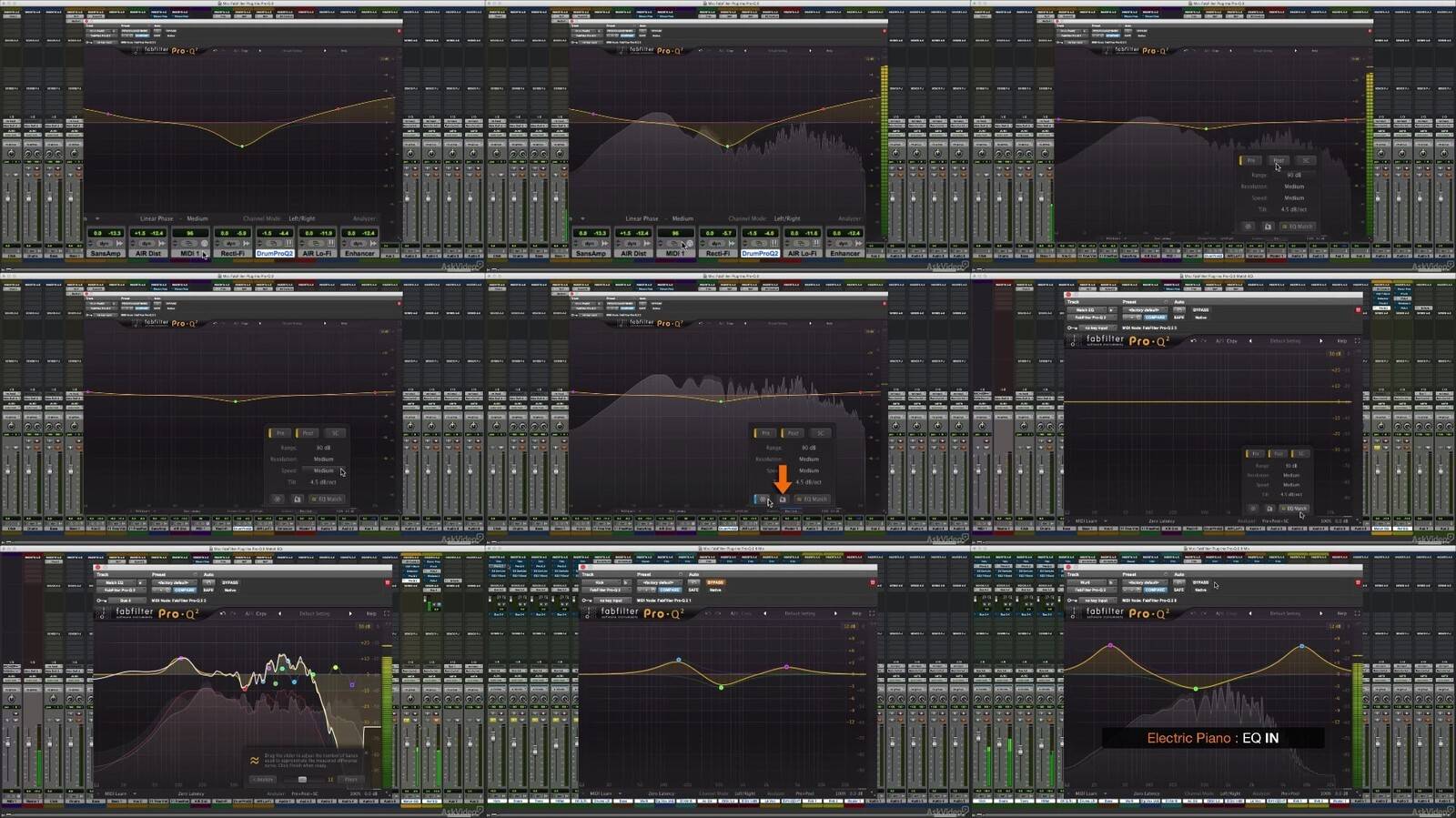This screenshot has width=1456, height=818.
Task: Open full-screen mode in the Electric Piano frame
Action: [x=1357, y=613]
